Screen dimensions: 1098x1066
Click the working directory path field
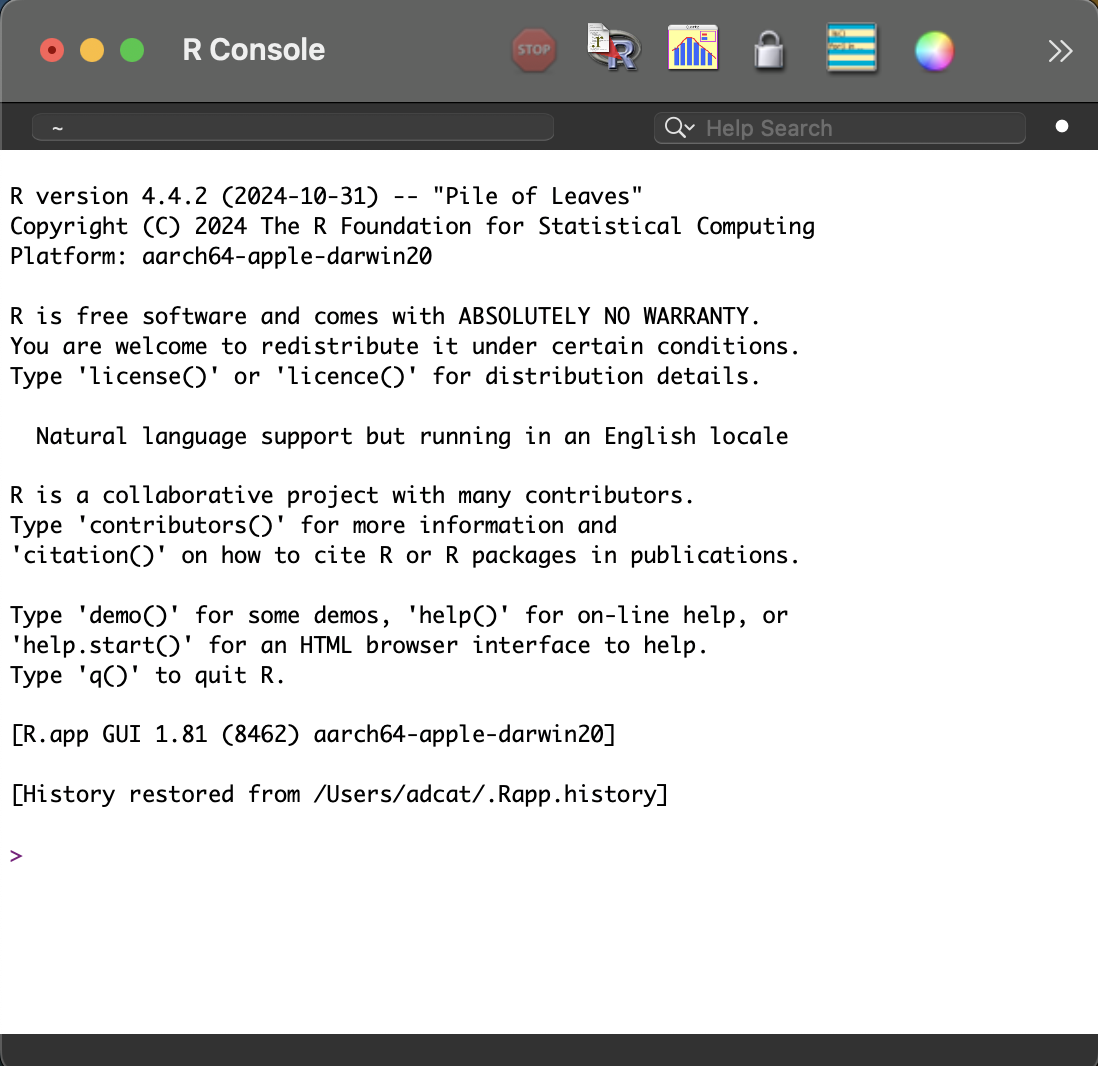[x=292, y=128]
